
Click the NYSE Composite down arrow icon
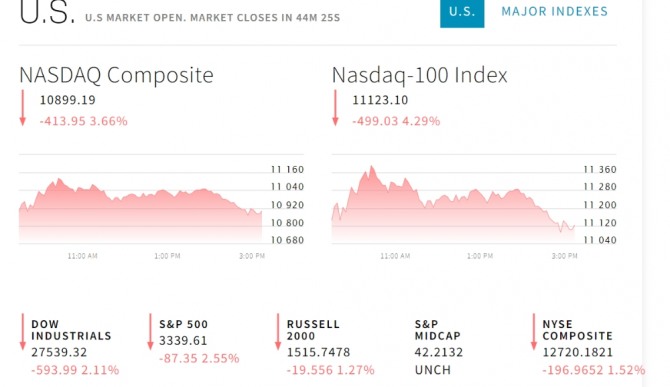click(x=533, y=331)
